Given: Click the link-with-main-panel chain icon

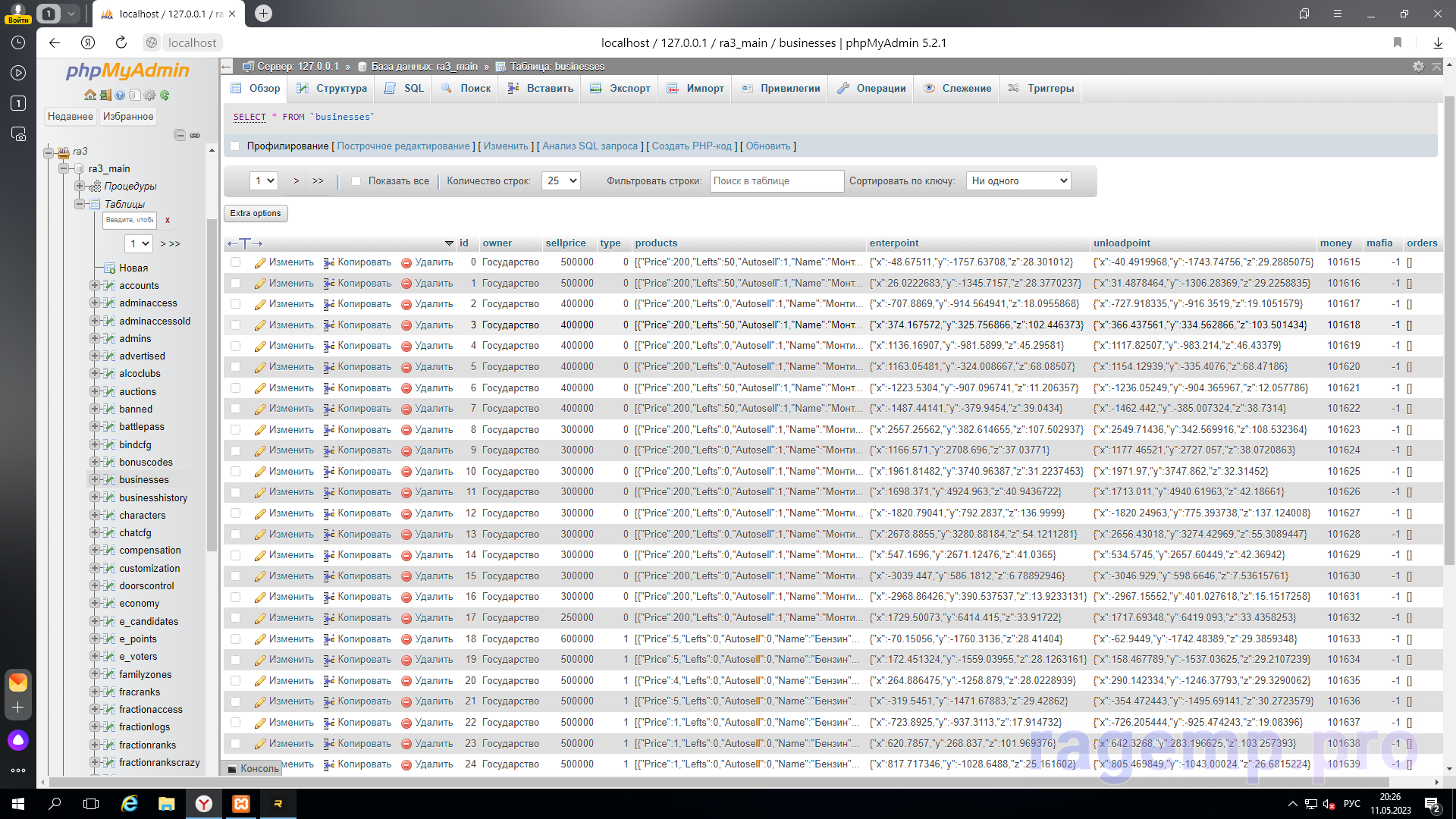Looking at the screenshot, I should 195,135.
